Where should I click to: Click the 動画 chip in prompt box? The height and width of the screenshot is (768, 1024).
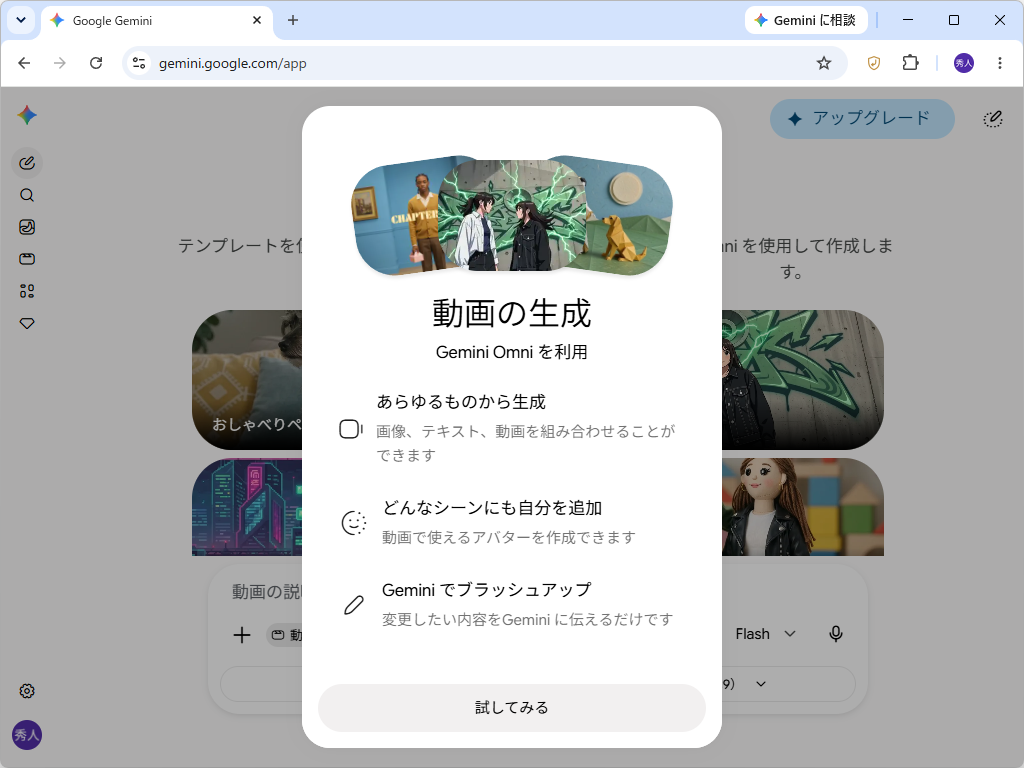[x=285, y=635]
